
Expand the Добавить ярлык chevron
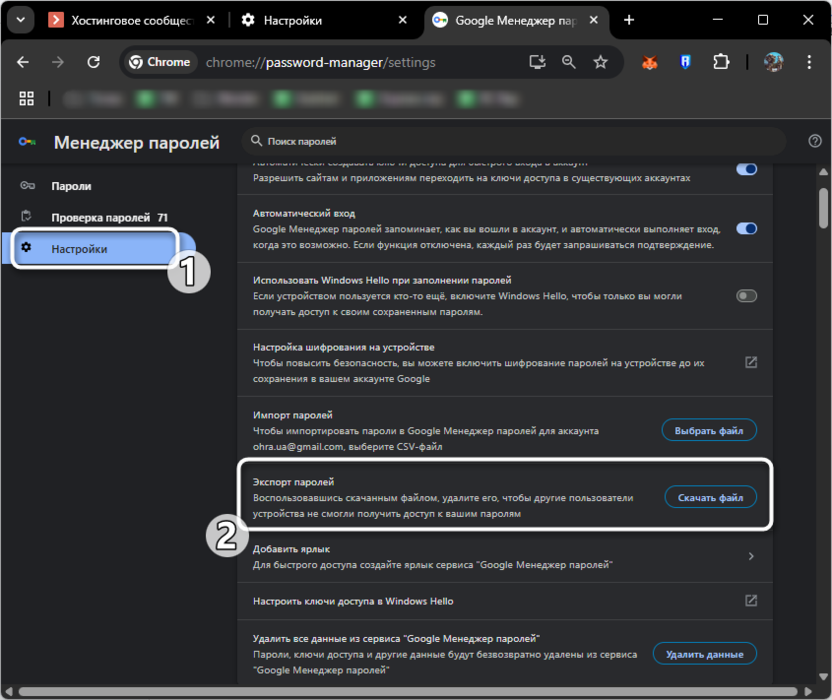[x=751, y=556]
